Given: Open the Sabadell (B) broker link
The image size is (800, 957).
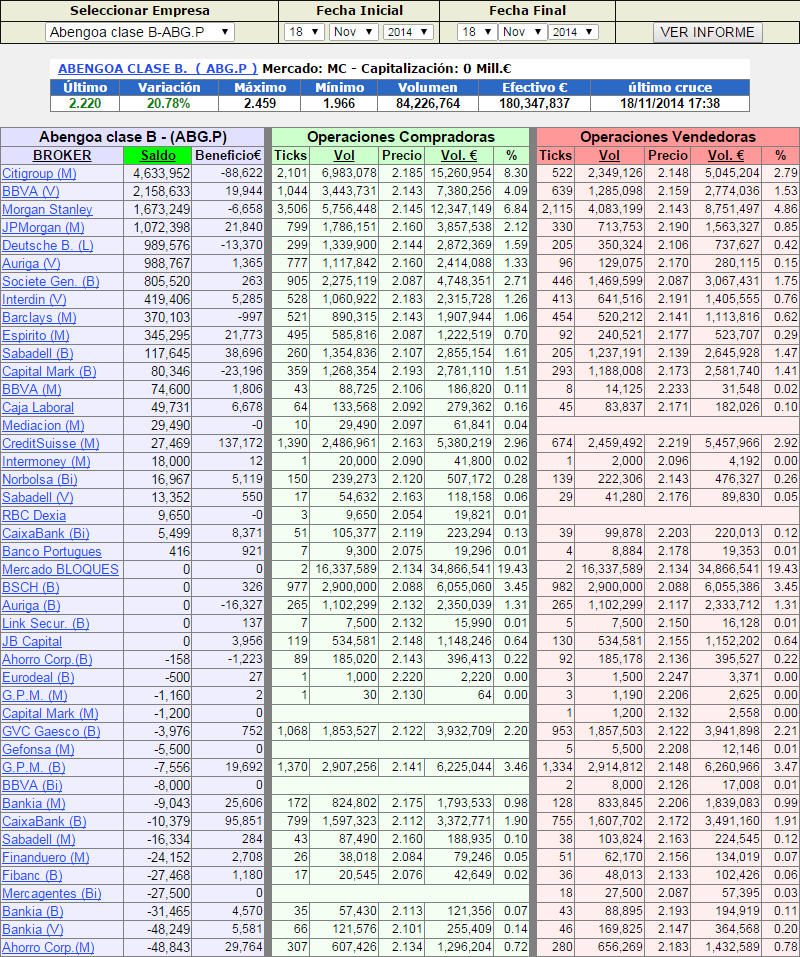Looking at the screenshot, I should pyautogui.click(x=37, y=353).
